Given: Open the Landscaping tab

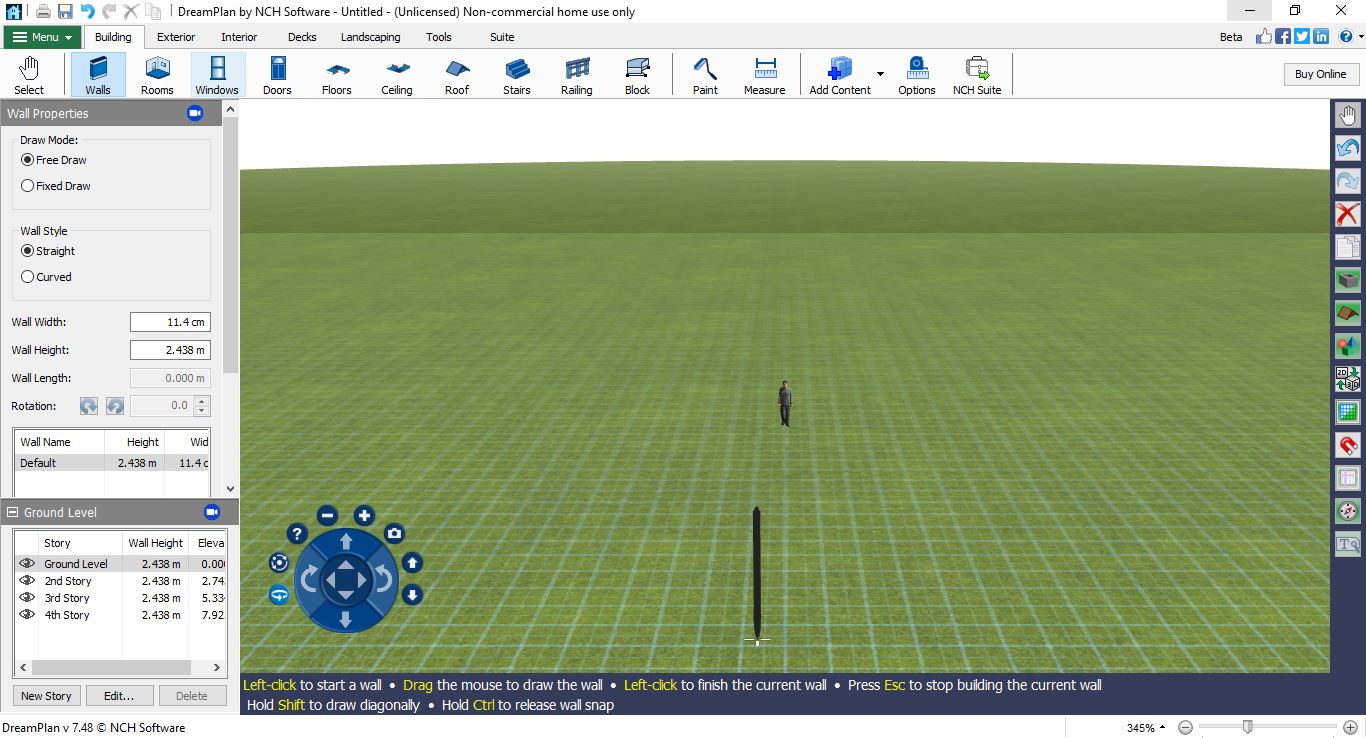Looking at the screenshot, I should (370, 37).
